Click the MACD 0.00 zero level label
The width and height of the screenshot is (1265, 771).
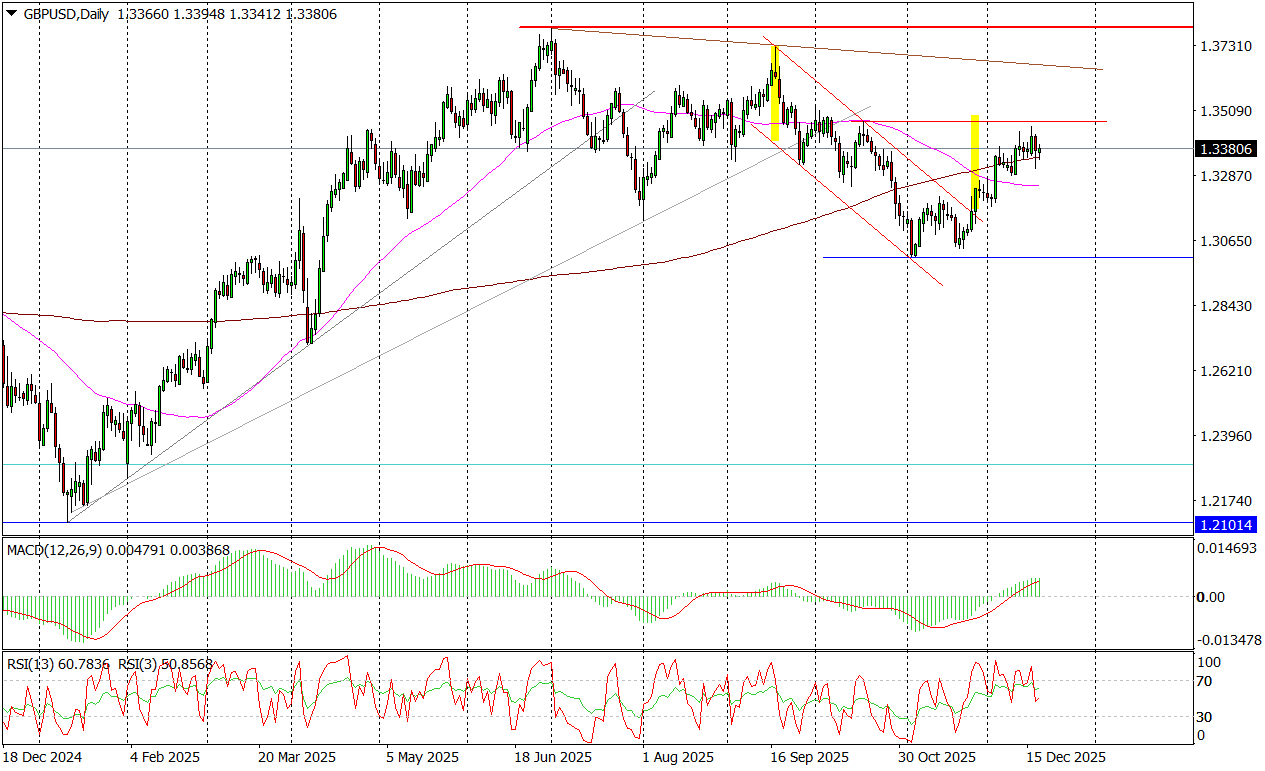[x=1212, y=597]
